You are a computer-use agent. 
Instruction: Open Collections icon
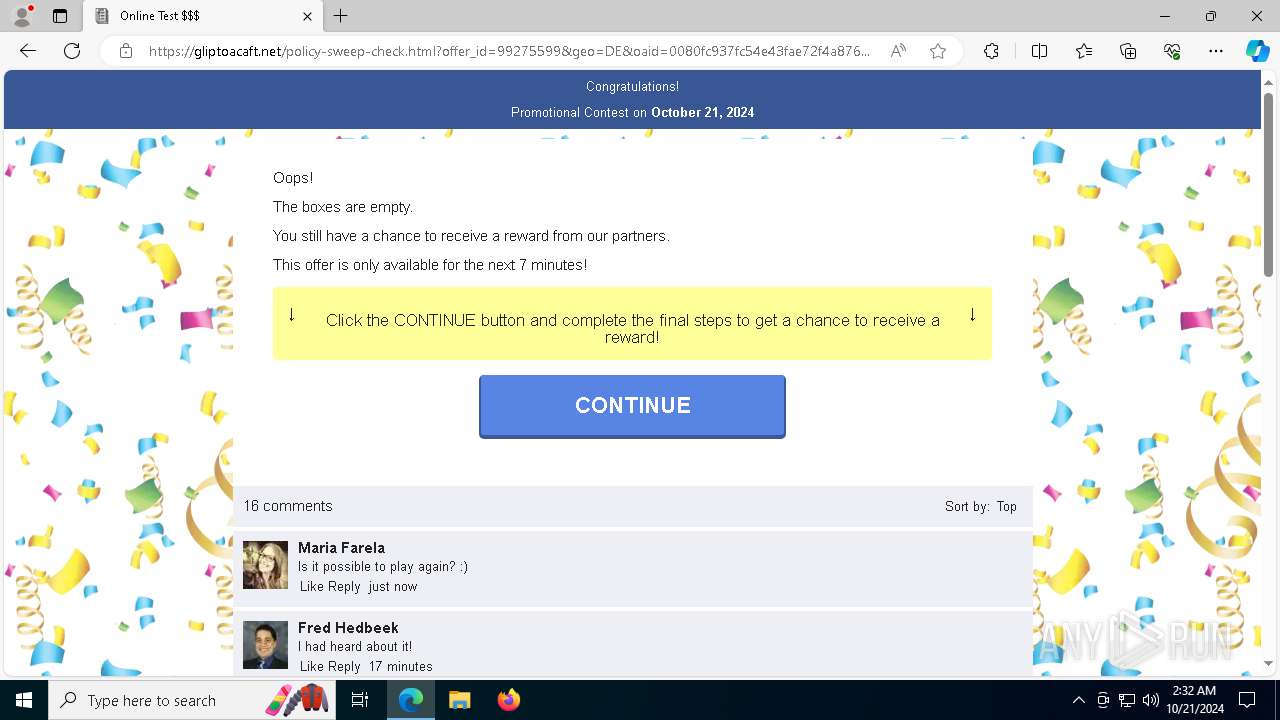pyautogui.click(x=1128, y=51)
